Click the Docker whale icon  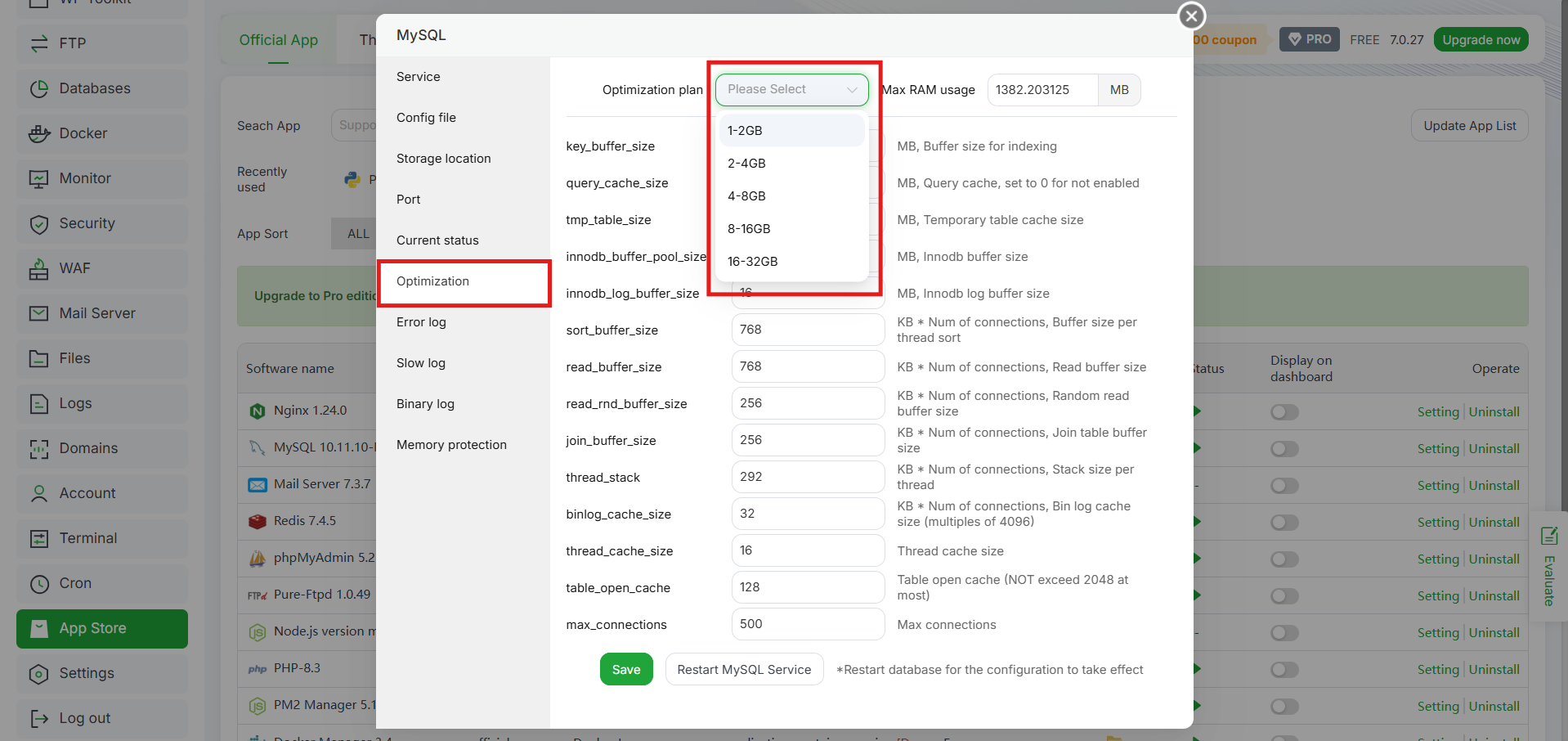tap(39, 133)
